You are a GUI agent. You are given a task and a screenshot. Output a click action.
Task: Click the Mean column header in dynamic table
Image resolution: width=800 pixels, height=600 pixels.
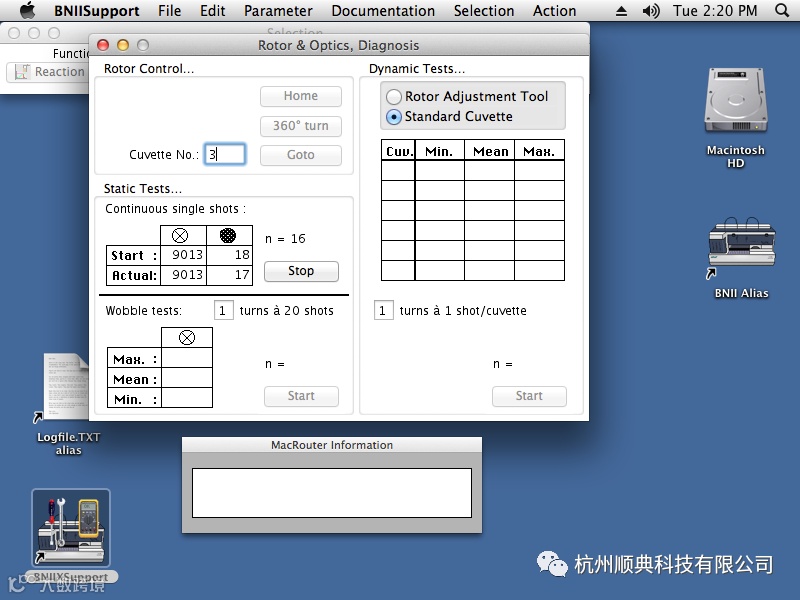490,151
